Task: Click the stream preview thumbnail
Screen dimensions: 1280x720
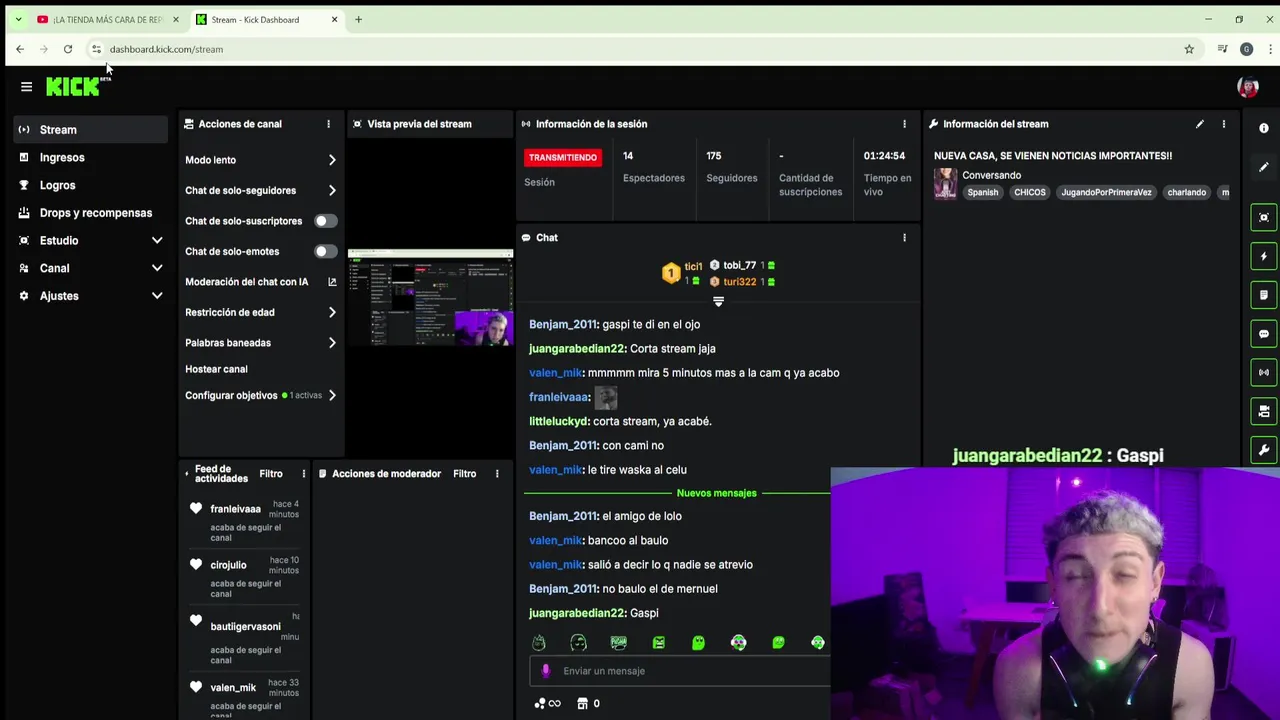Action: pos(430,297)
